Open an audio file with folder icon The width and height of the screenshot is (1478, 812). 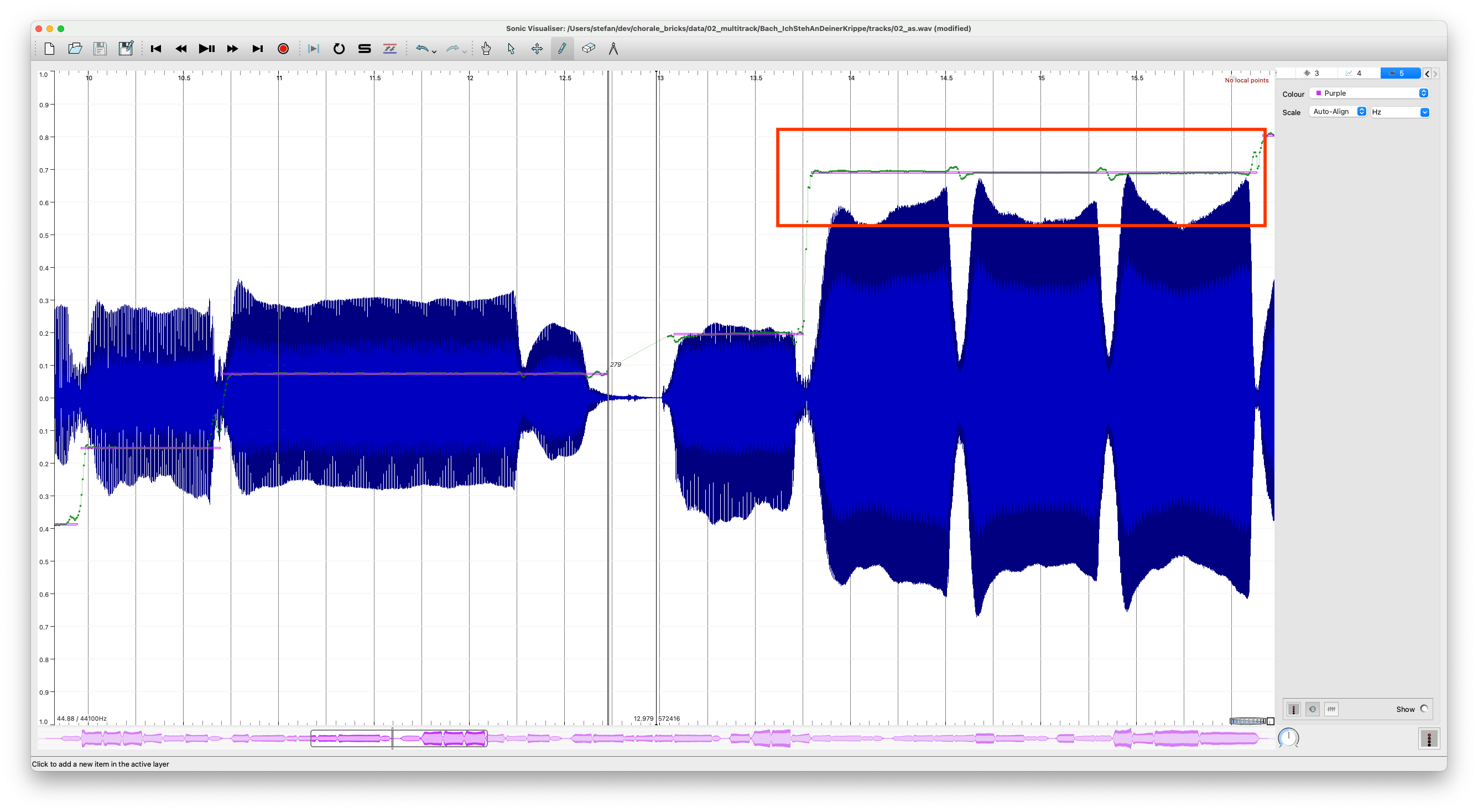[x=75, y=49]
